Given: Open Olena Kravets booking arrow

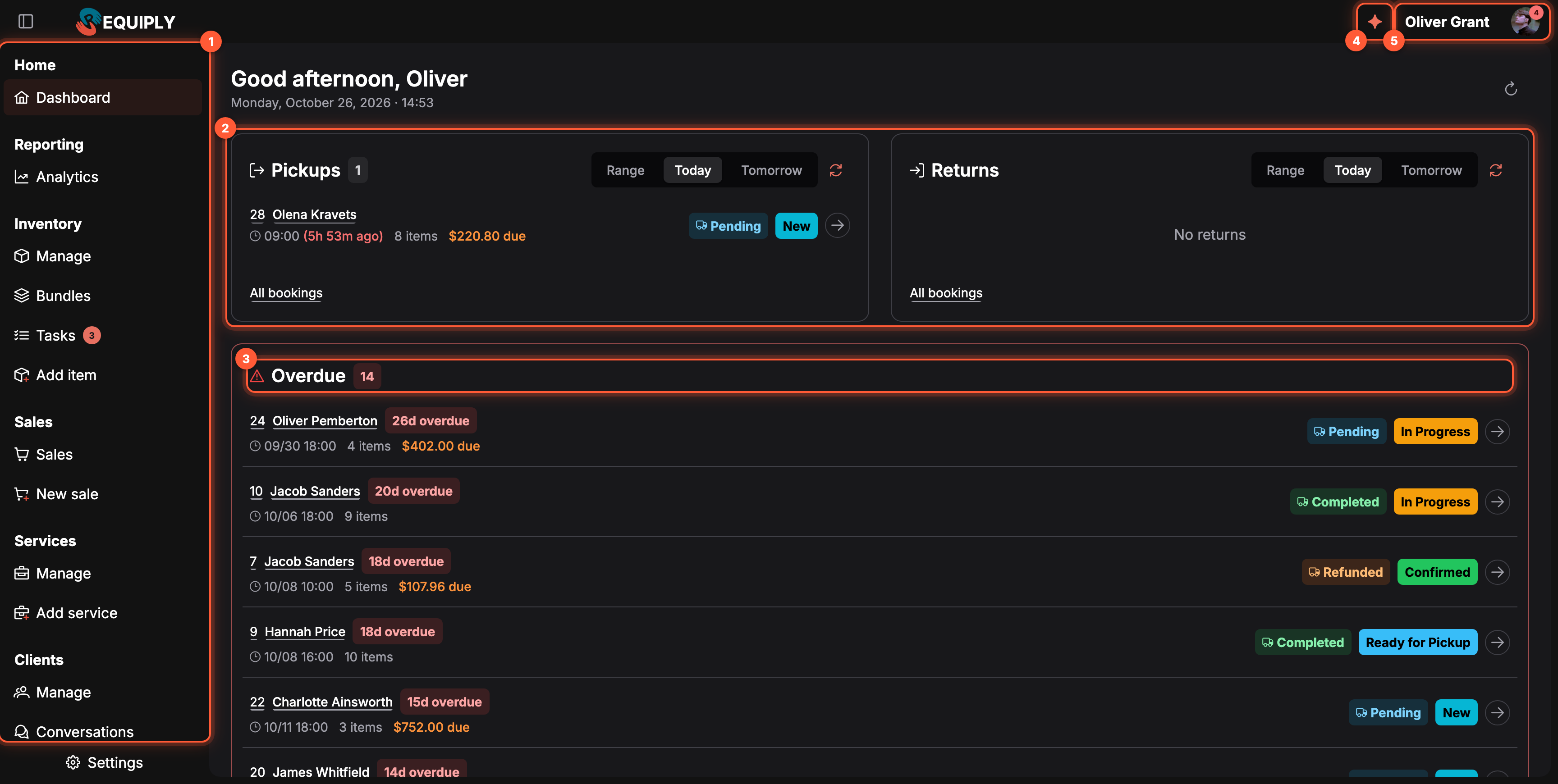Looking at the screenshot, I should (838, 225).
